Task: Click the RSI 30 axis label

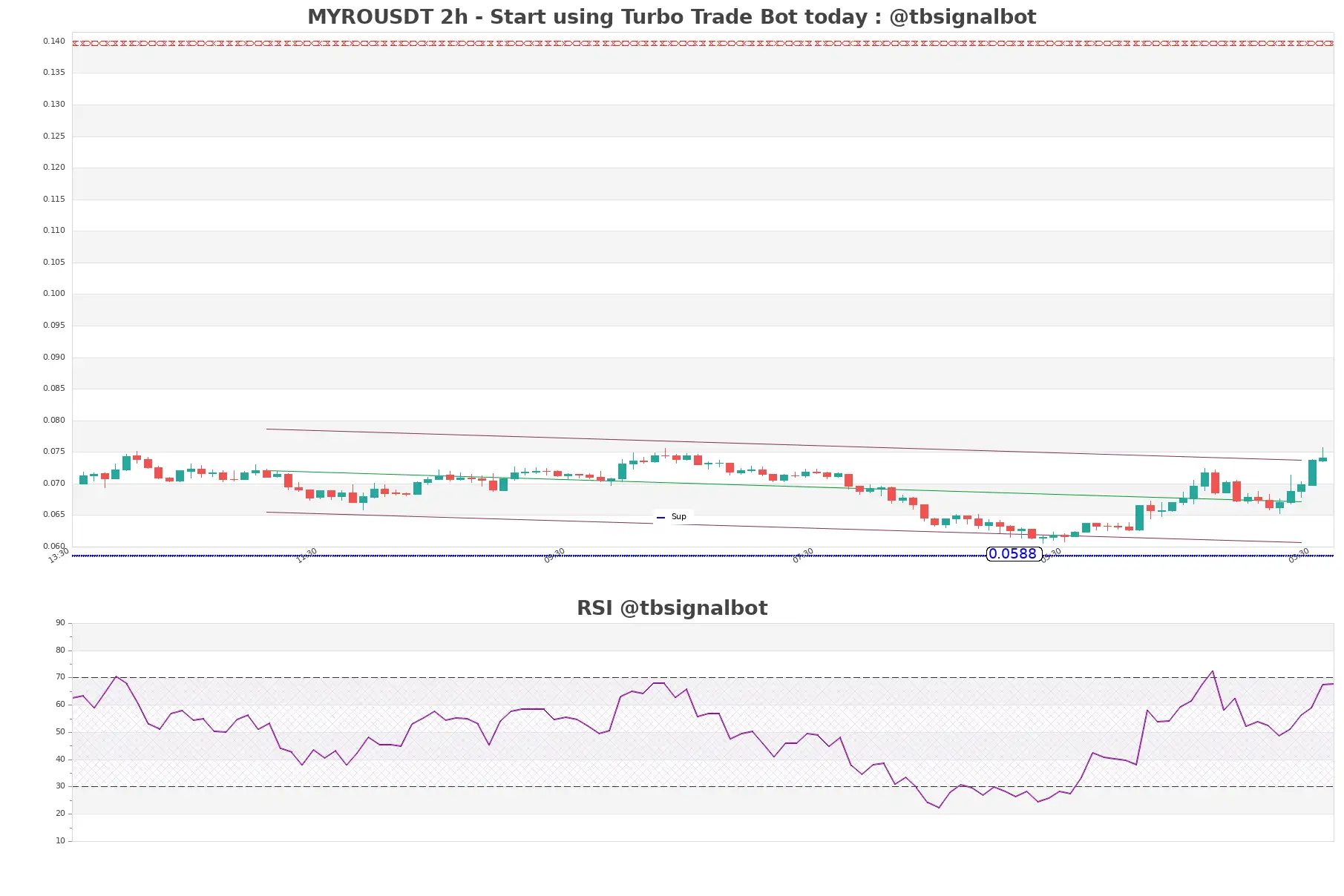Action: pos(61,786)
